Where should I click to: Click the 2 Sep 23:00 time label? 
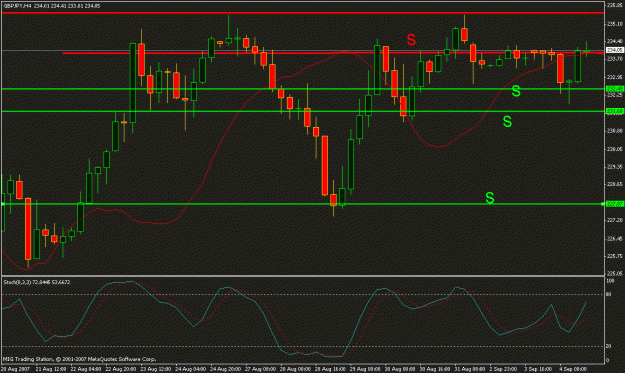(x=504, y=369)
